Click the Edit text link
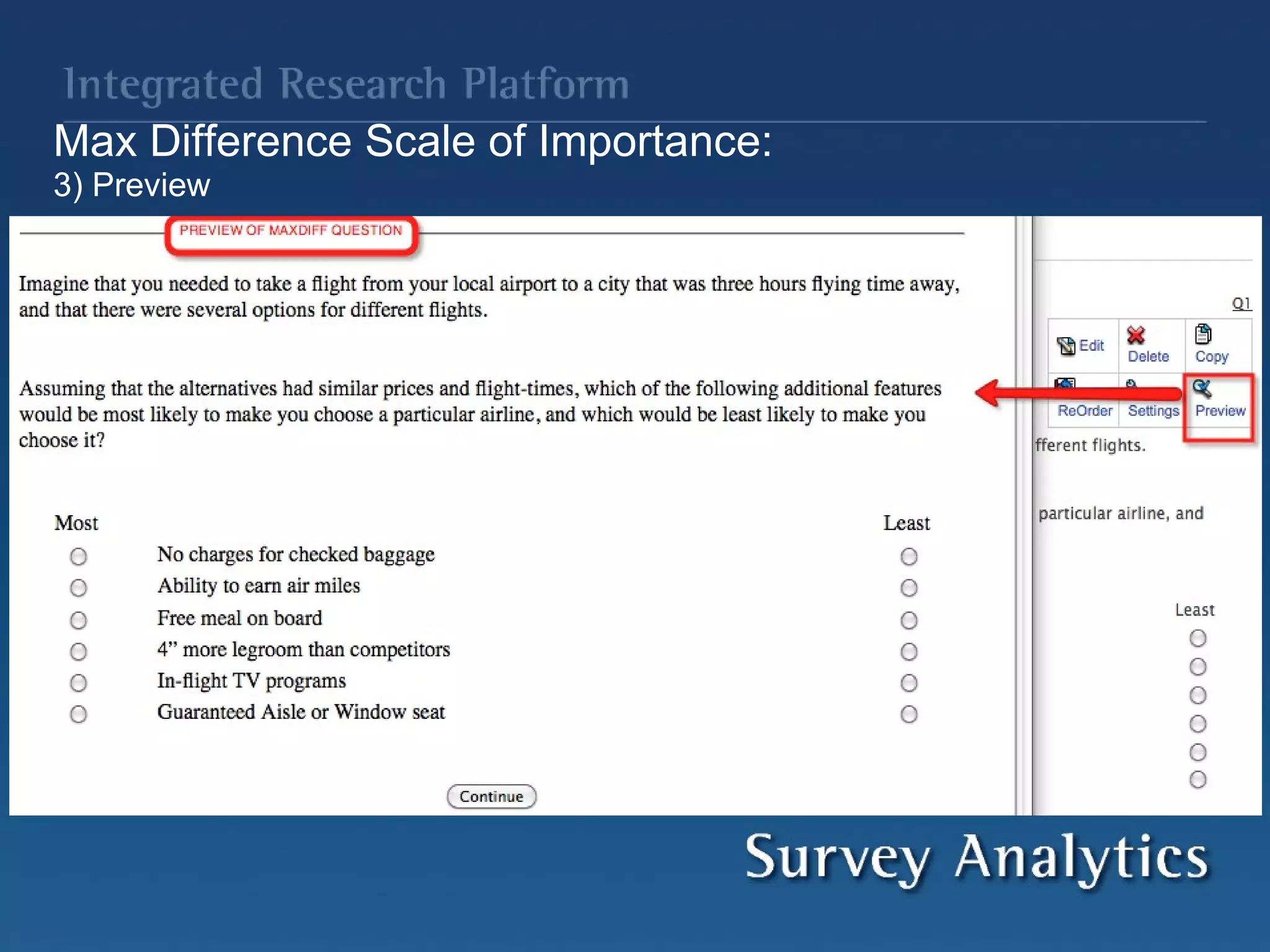Screen dimensions: 1270x952 click(1091, 345)
